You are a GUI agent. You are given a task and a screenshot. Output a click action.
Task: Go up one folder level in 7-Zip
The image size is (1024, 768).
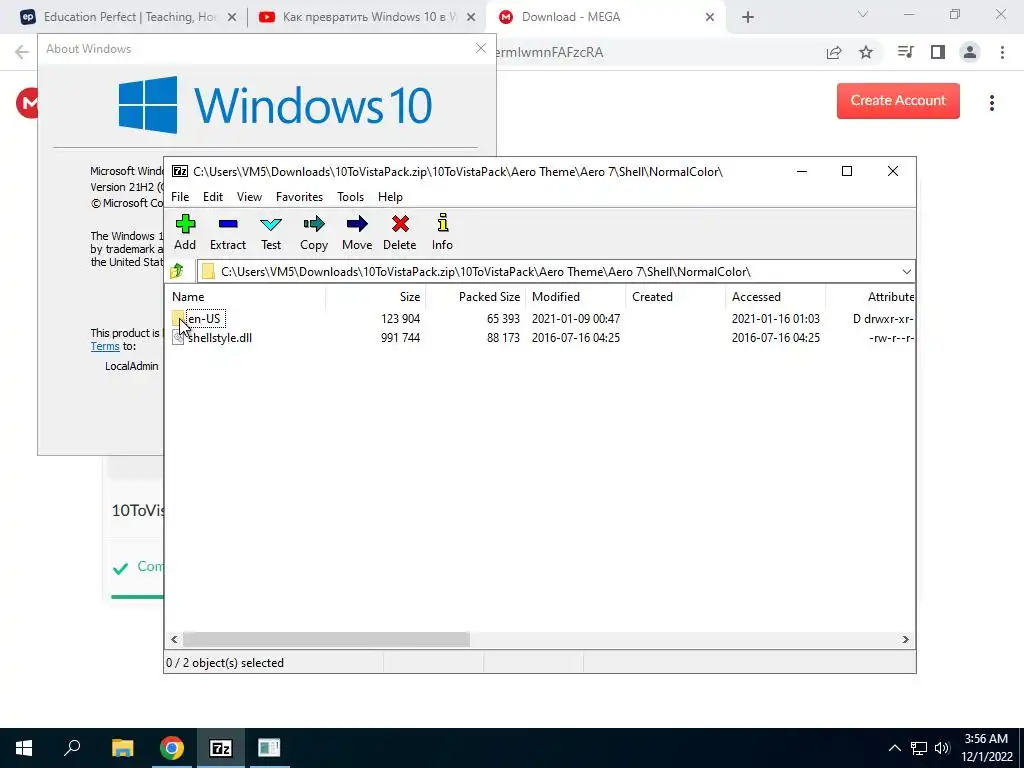177,271
